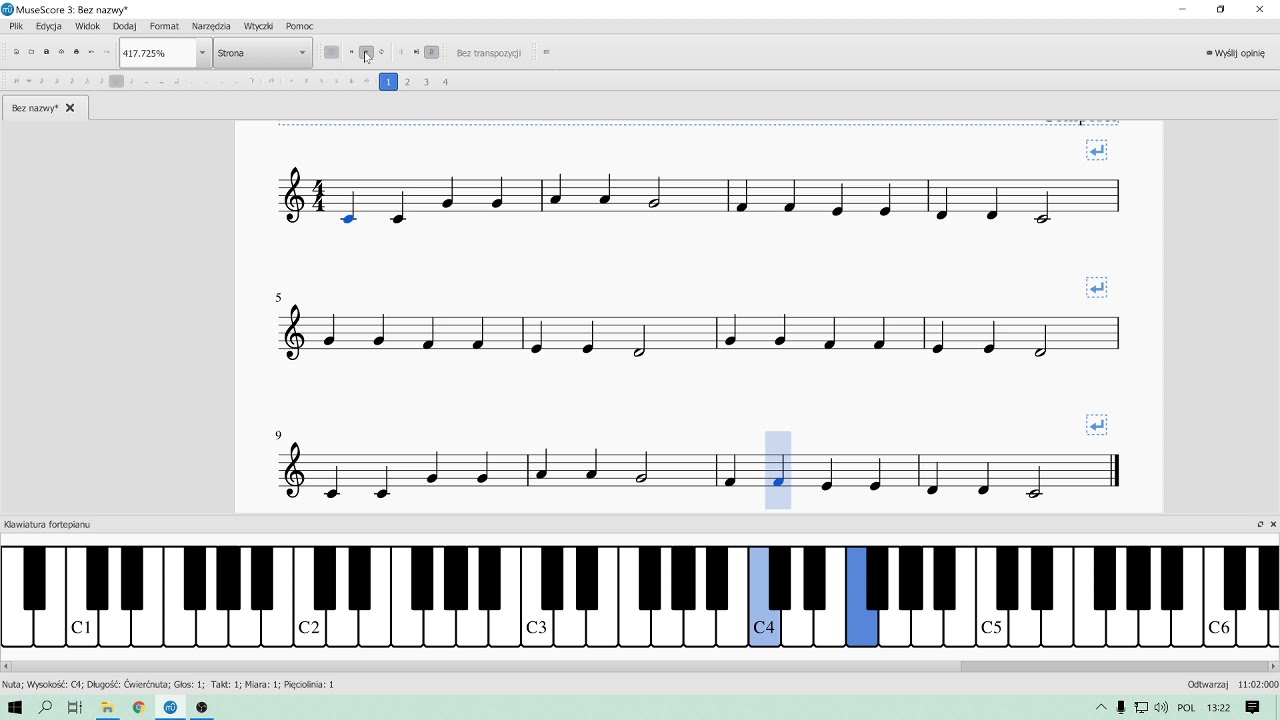Click the Wyślij opinię feedback button
1280x720 pixels.
[x=1236, y=53]
